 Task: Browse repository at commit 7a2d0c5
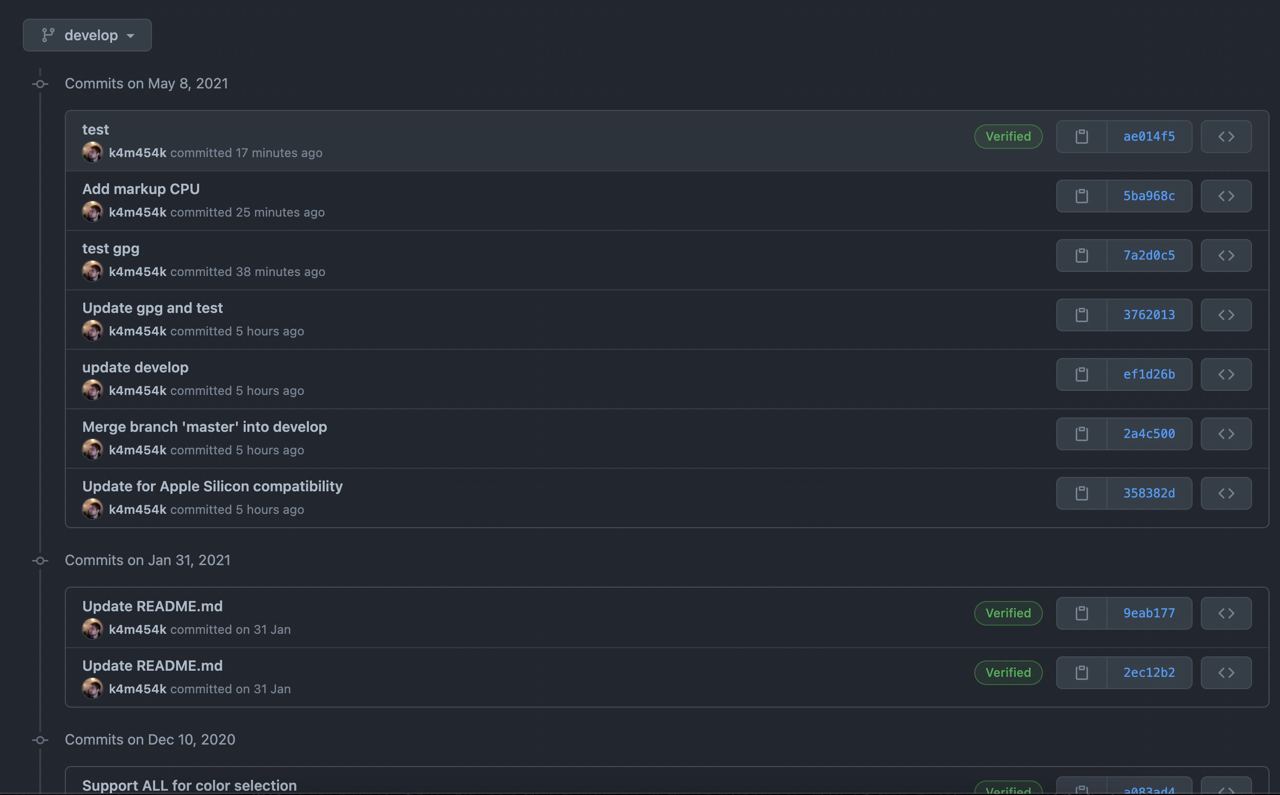[1226, 255]
